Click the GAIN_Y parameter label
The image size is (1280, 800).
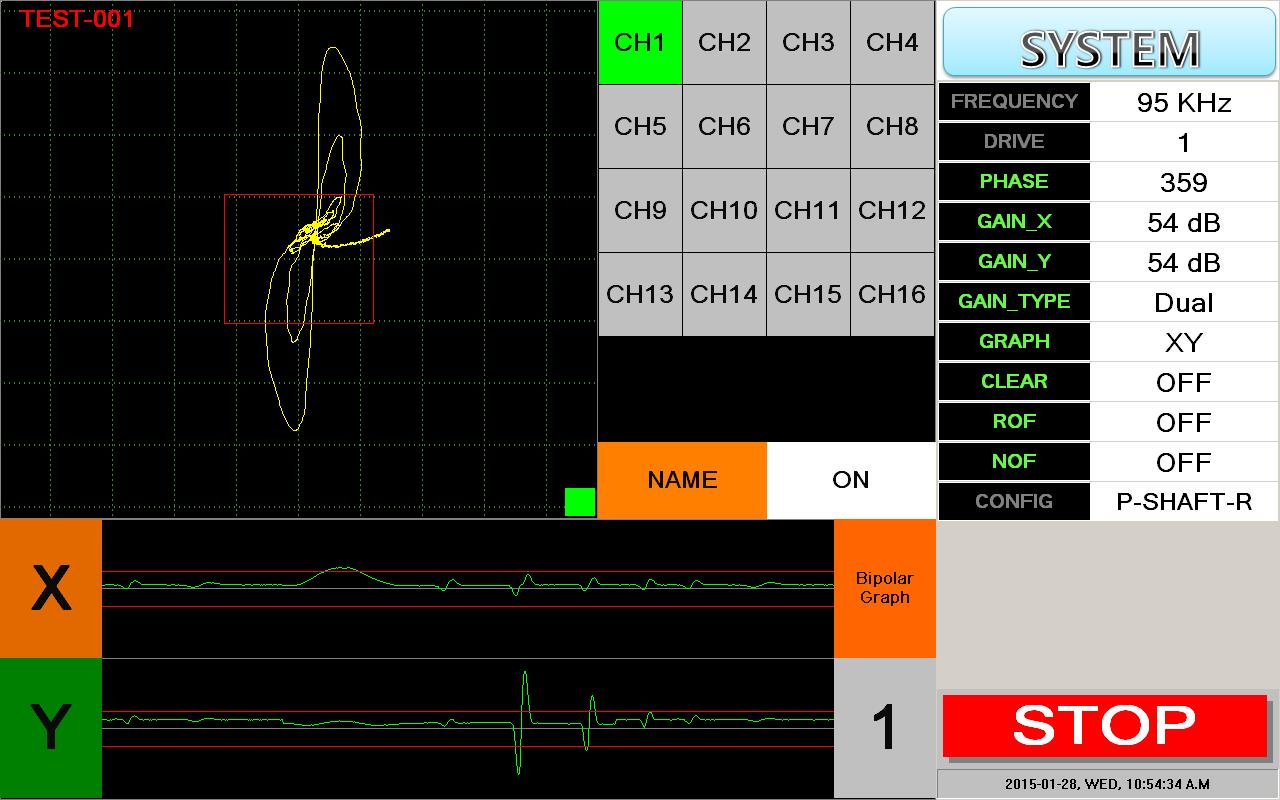tap(1014, 262)
